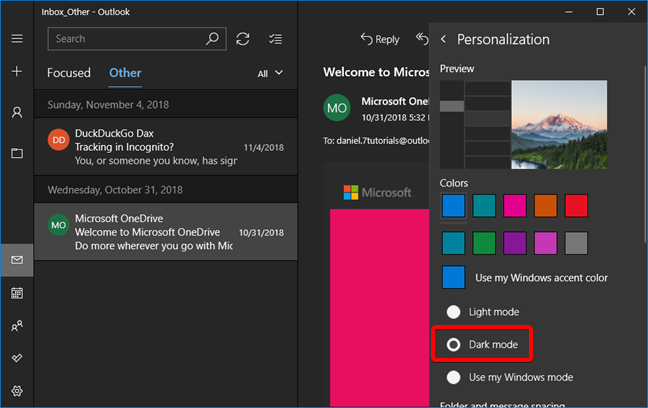The width and height of the screenshot is (648, 408).
Task: Pick the blue color swatch
Action: point(453,205)
